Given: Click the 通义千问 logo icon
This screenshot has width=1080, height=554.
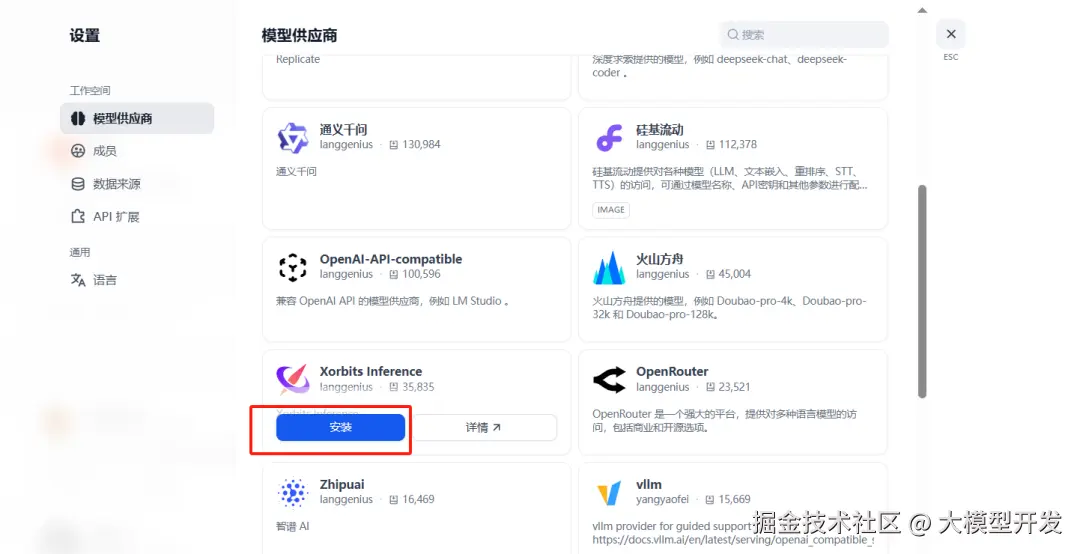Looking at the screenshot, I should pyautogui.click(x=293, y=137).
